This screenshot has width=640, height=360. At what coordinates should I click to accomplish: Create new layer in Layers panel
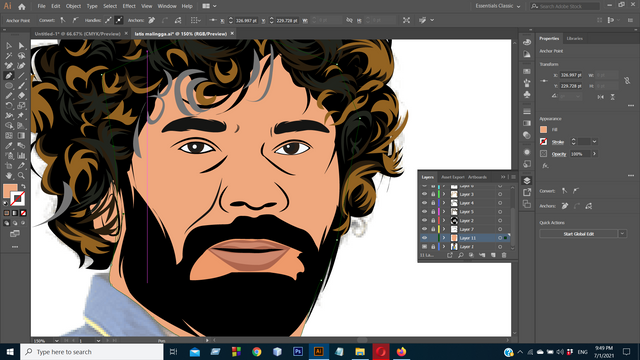coord(493,255)
